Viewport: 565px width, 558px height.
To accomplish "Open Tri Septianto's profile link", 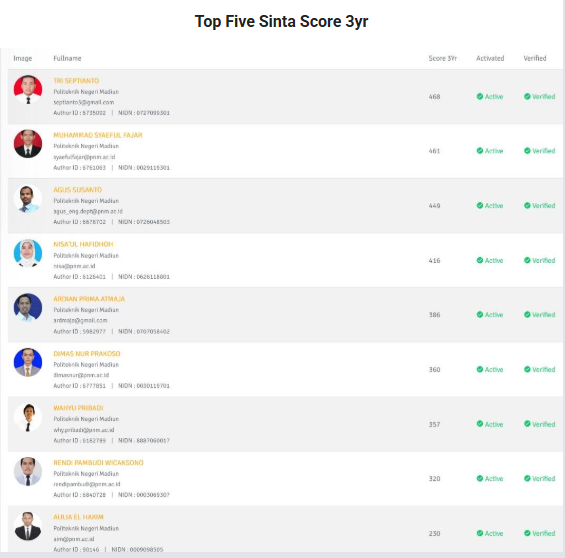I will pyautogui.click(x=76, y=81).
